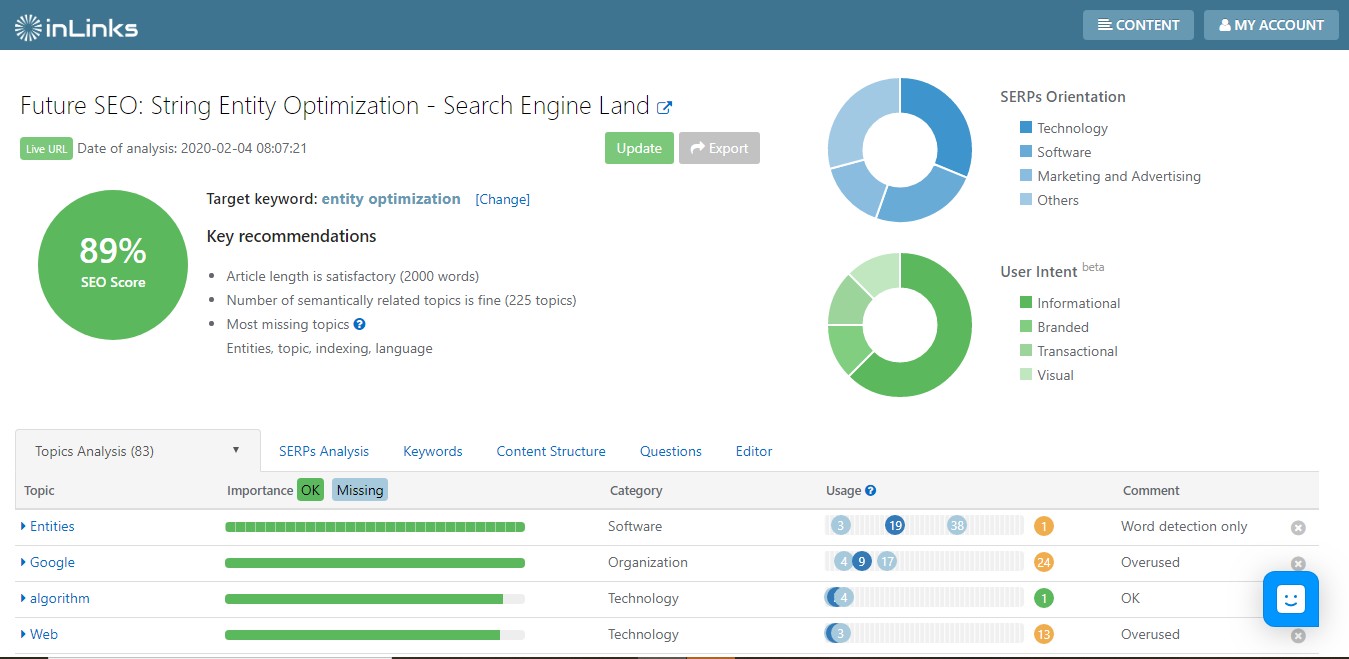1349x659 pixels.
Task: Click the Usage help question mark icon
Action: 870,491
